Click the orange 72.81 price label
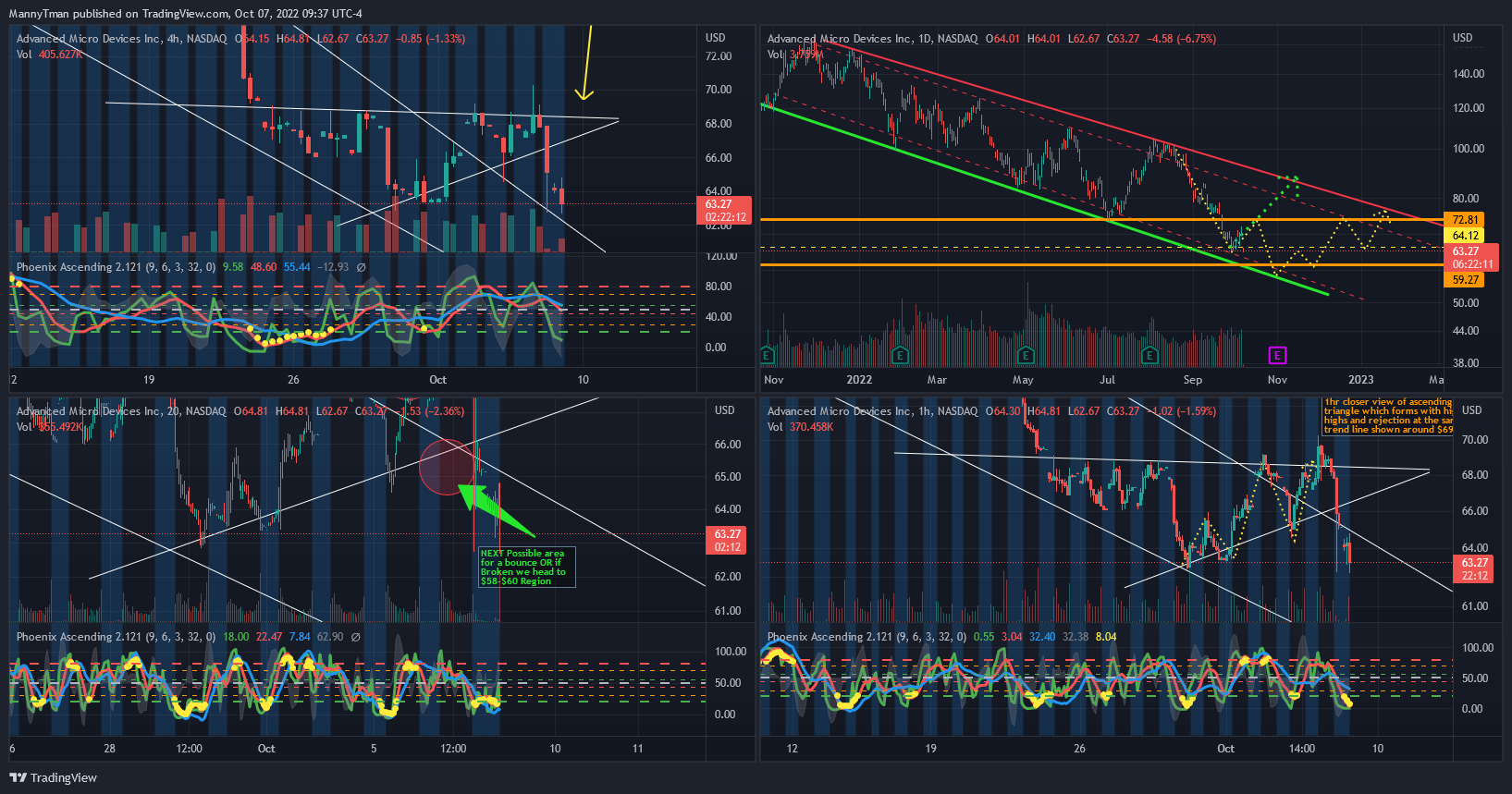Viewport: 1512px width, 794px height. (x=1465, y=220)
